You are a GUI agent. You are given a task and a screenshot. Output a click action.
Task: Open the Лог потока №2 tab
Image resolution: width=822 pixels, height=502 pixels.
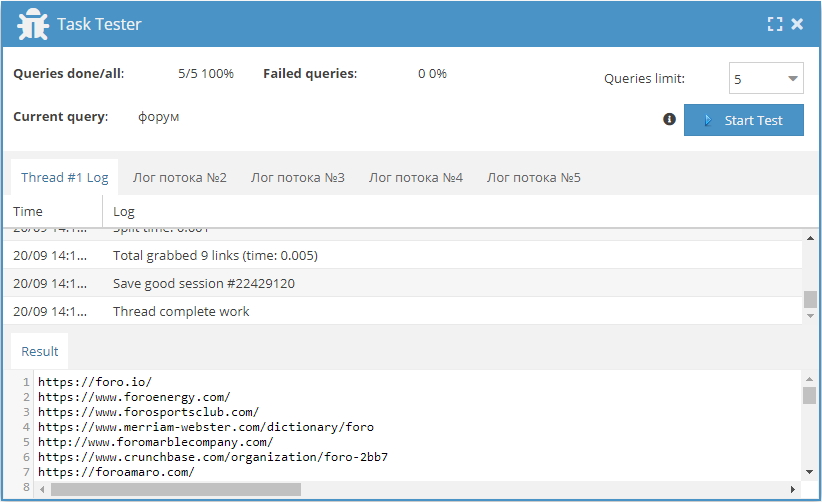click(181, 177)
